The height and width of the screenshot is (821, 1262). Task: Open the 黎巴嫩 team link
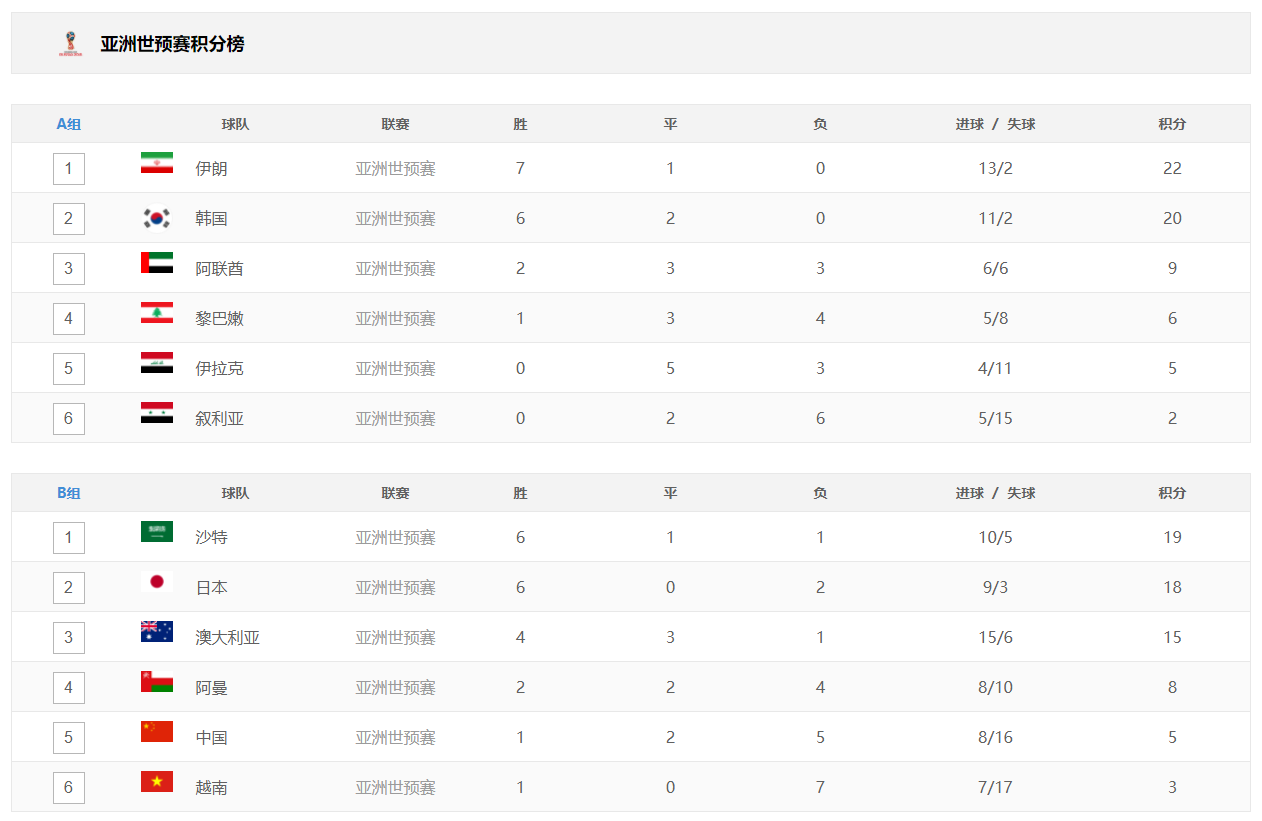220,318
